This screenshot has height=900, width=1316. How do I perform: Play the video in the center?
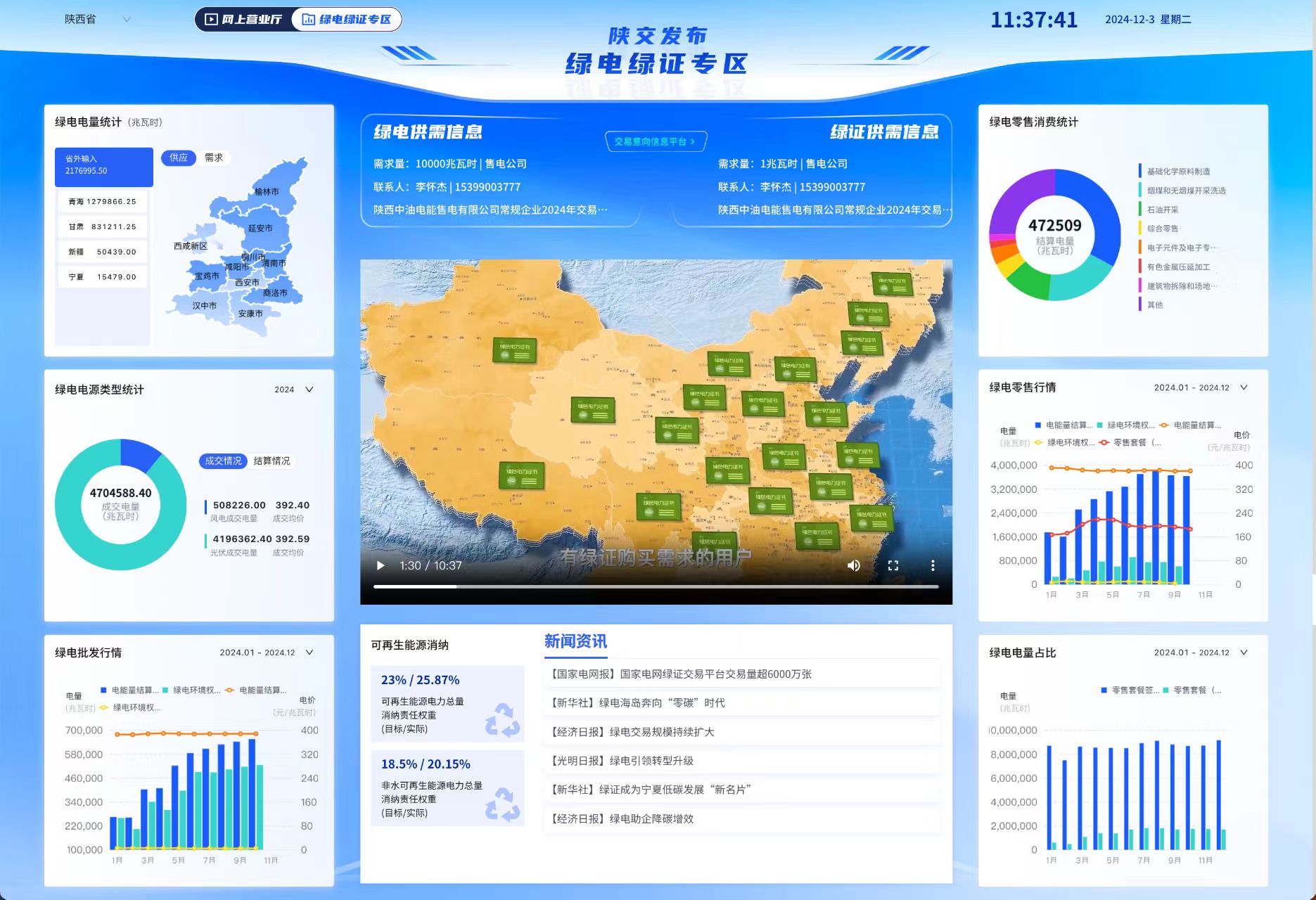[381, 566]
